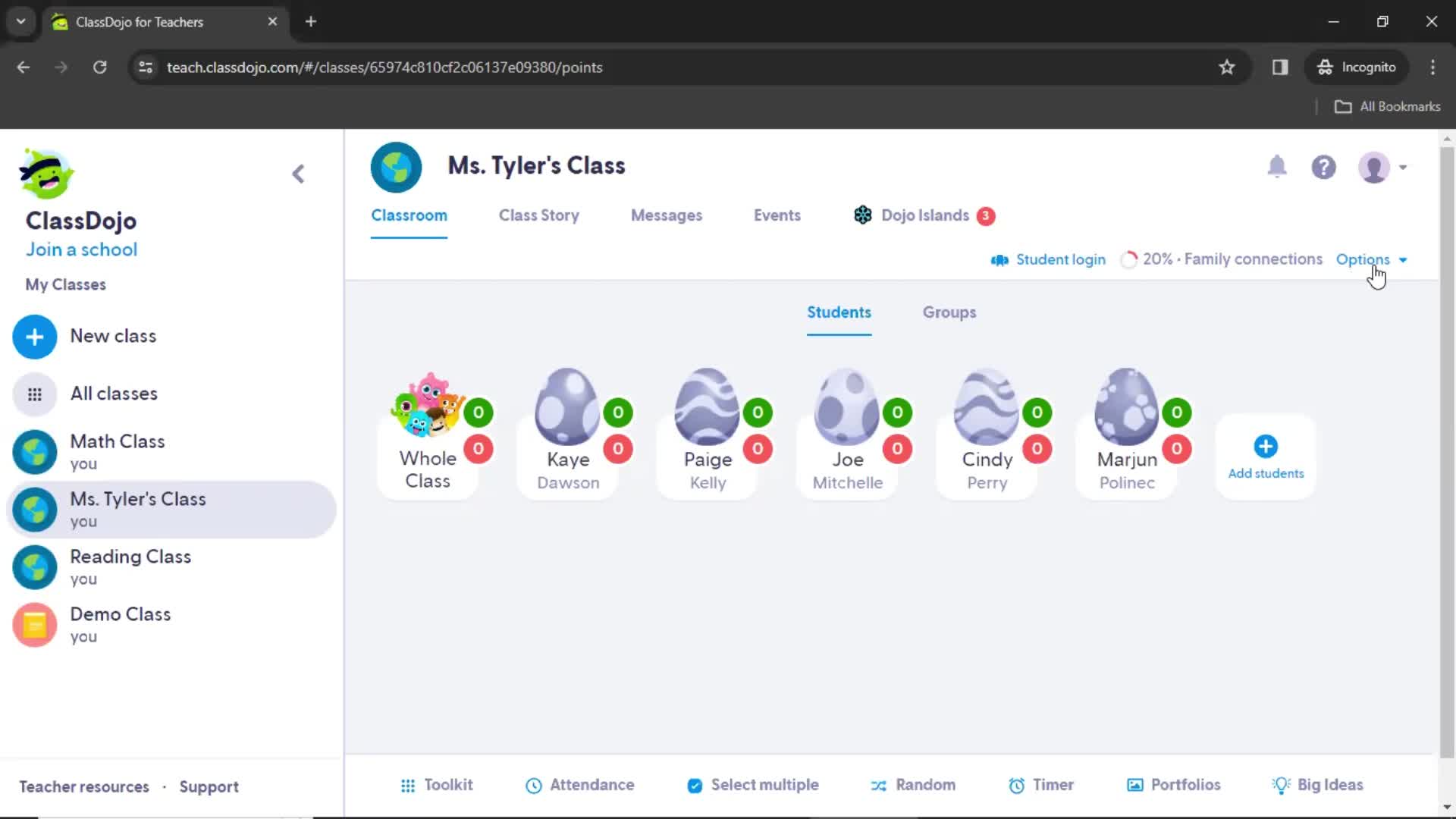Viewport: 1456px width, 819px height.
Task: Click the Dojo Islands icon
Action: [863, 214]
